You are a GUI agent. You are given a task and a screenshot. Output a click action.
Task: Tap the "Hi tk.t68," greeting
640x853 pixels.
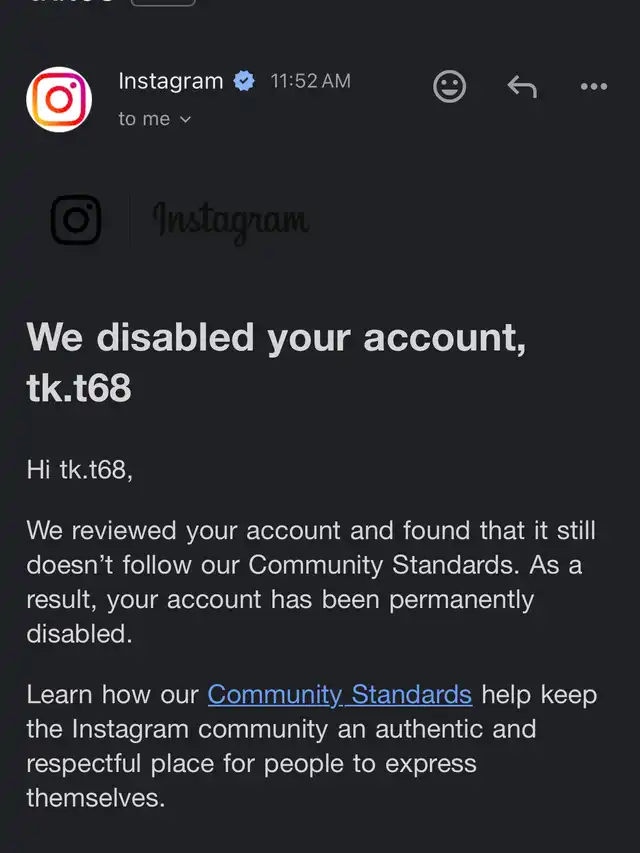[x=79, y=470]
